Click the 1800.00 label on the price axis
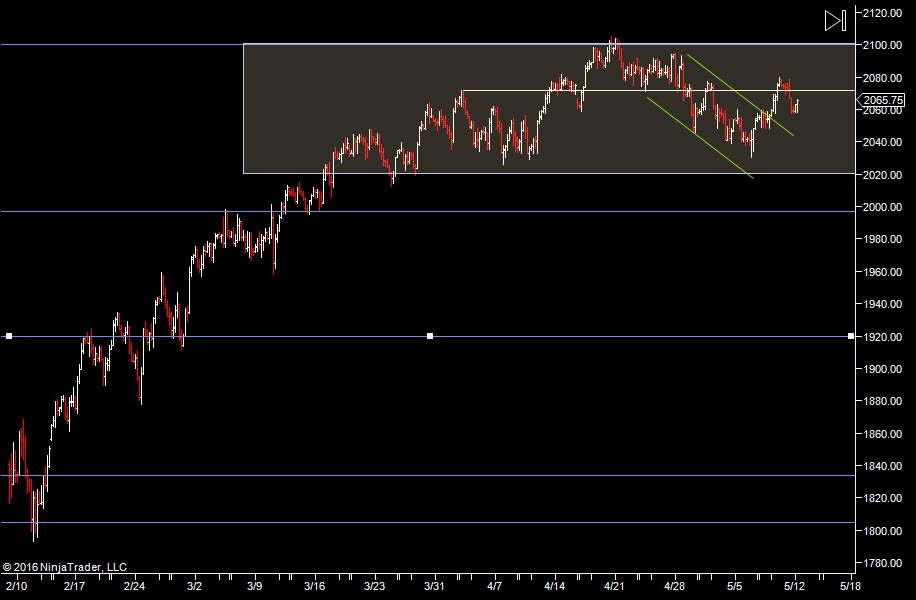The image size is (916, 600). tap(883, 531)
